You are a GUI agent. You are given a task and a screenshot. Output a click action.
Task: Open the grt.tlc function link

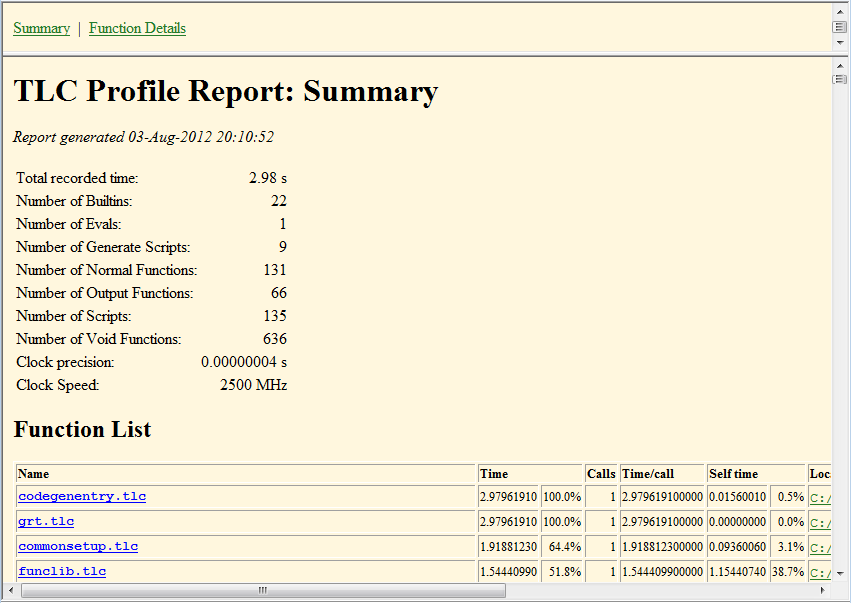pos(46,521)
